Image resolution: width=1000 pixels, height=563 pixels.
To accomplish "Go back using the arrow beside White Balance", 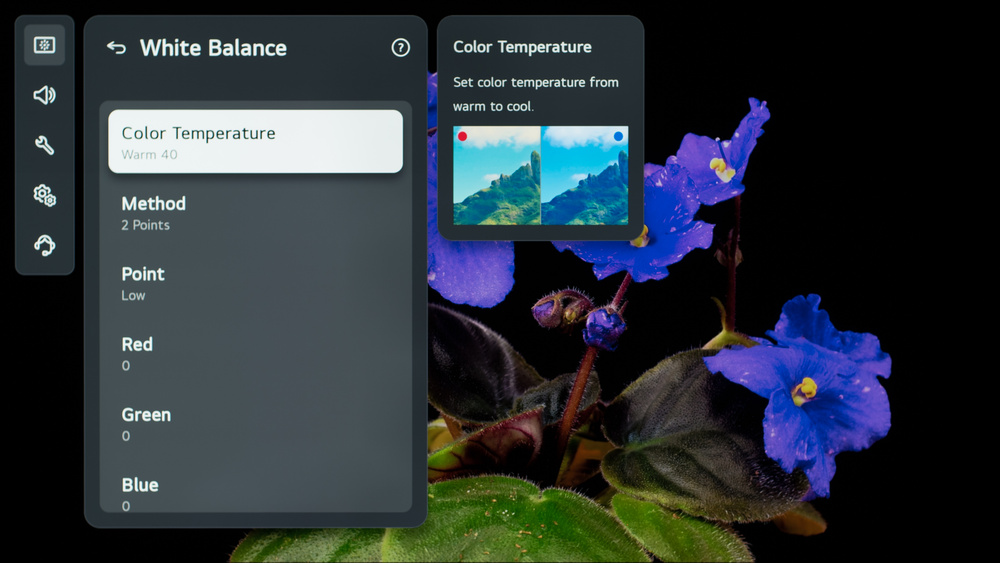I will pos(116,48).
